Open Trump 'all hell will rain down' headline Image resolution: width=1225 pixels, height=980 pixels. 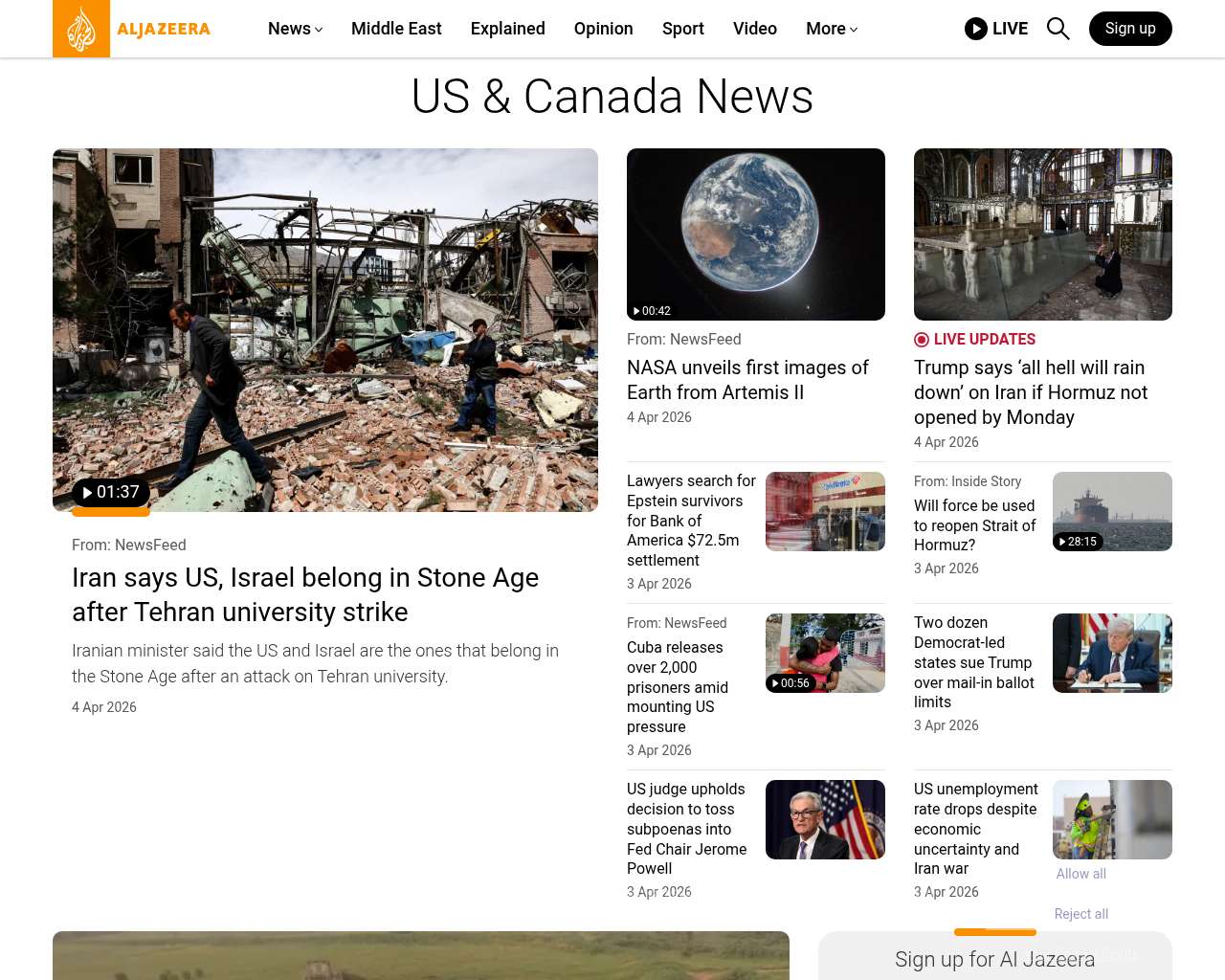coord(1031,392)
